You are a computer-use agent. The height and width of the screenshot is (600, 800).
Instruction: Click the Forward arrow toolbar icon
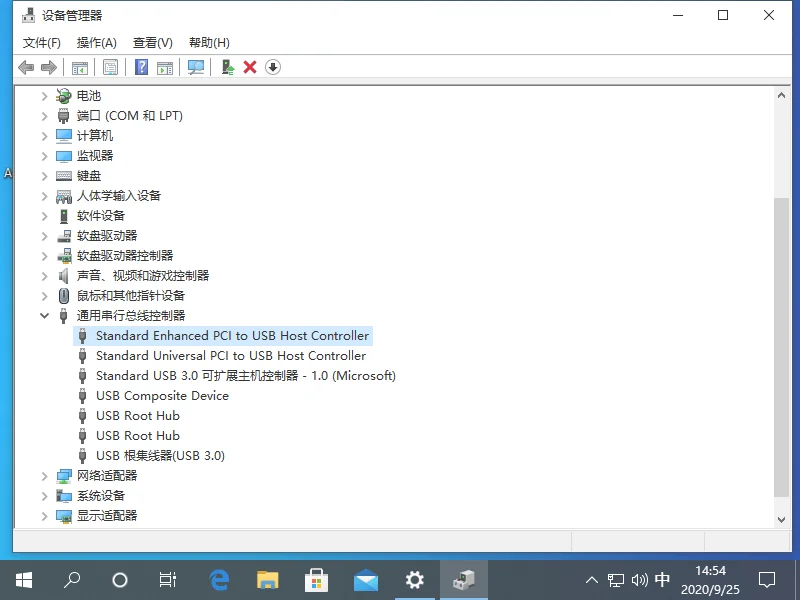tap(49, 67)
